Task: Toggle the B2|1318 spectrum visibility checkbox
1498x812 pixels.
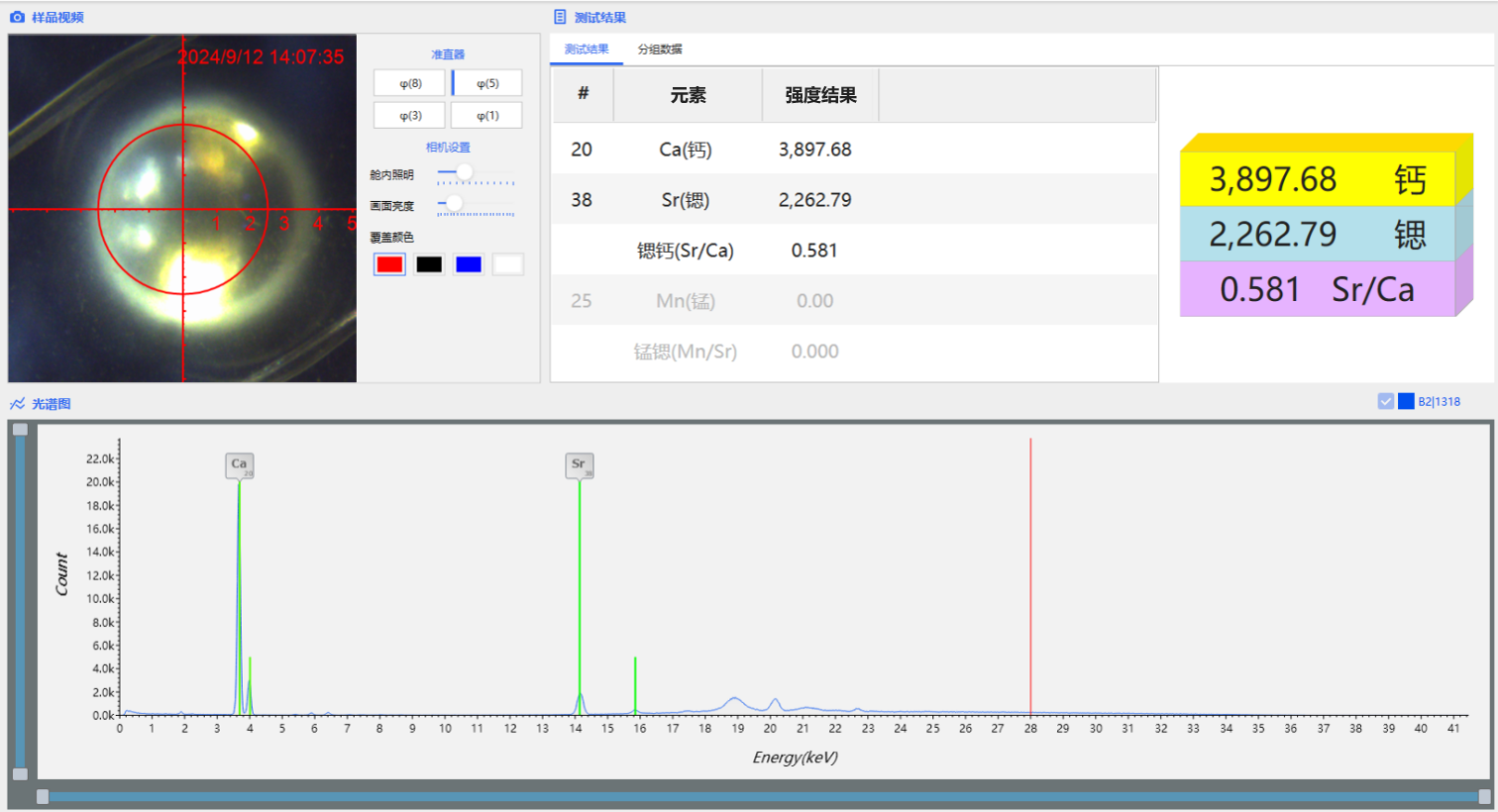Action: coord(1384,401)
